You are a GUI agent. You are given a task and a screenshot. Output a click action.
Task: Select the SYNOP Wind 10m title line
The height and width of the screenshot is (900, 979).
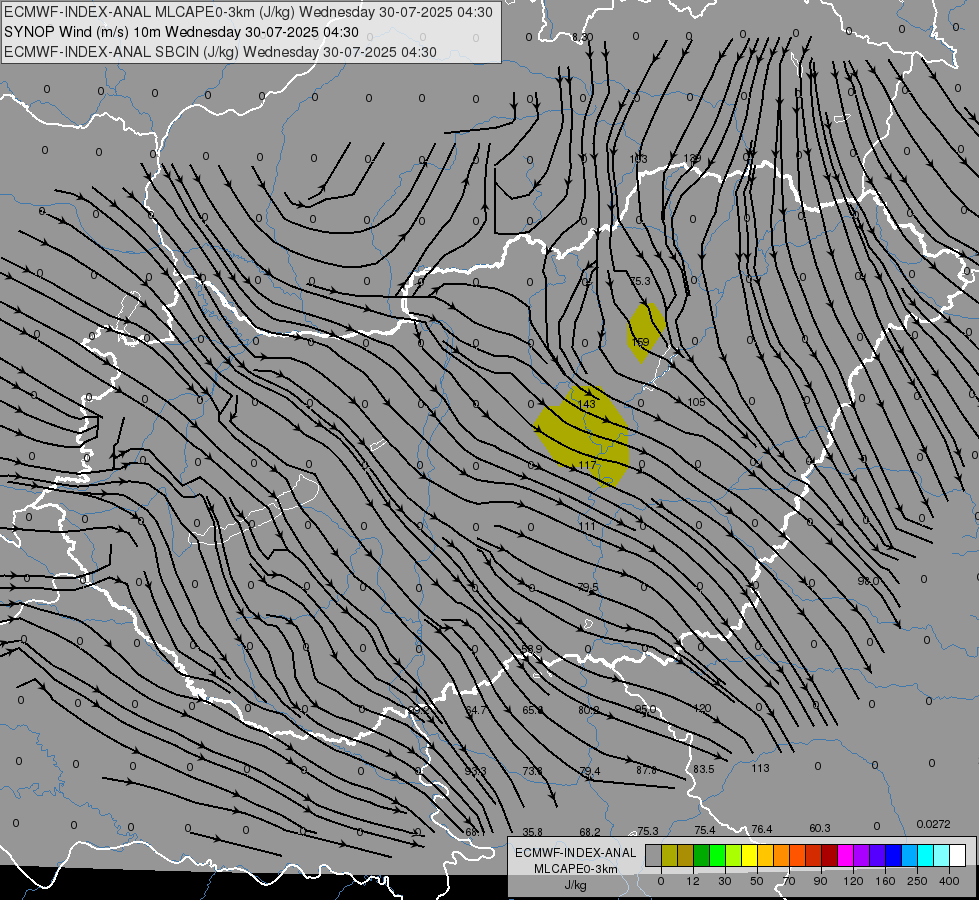click(x=181, y=32)
